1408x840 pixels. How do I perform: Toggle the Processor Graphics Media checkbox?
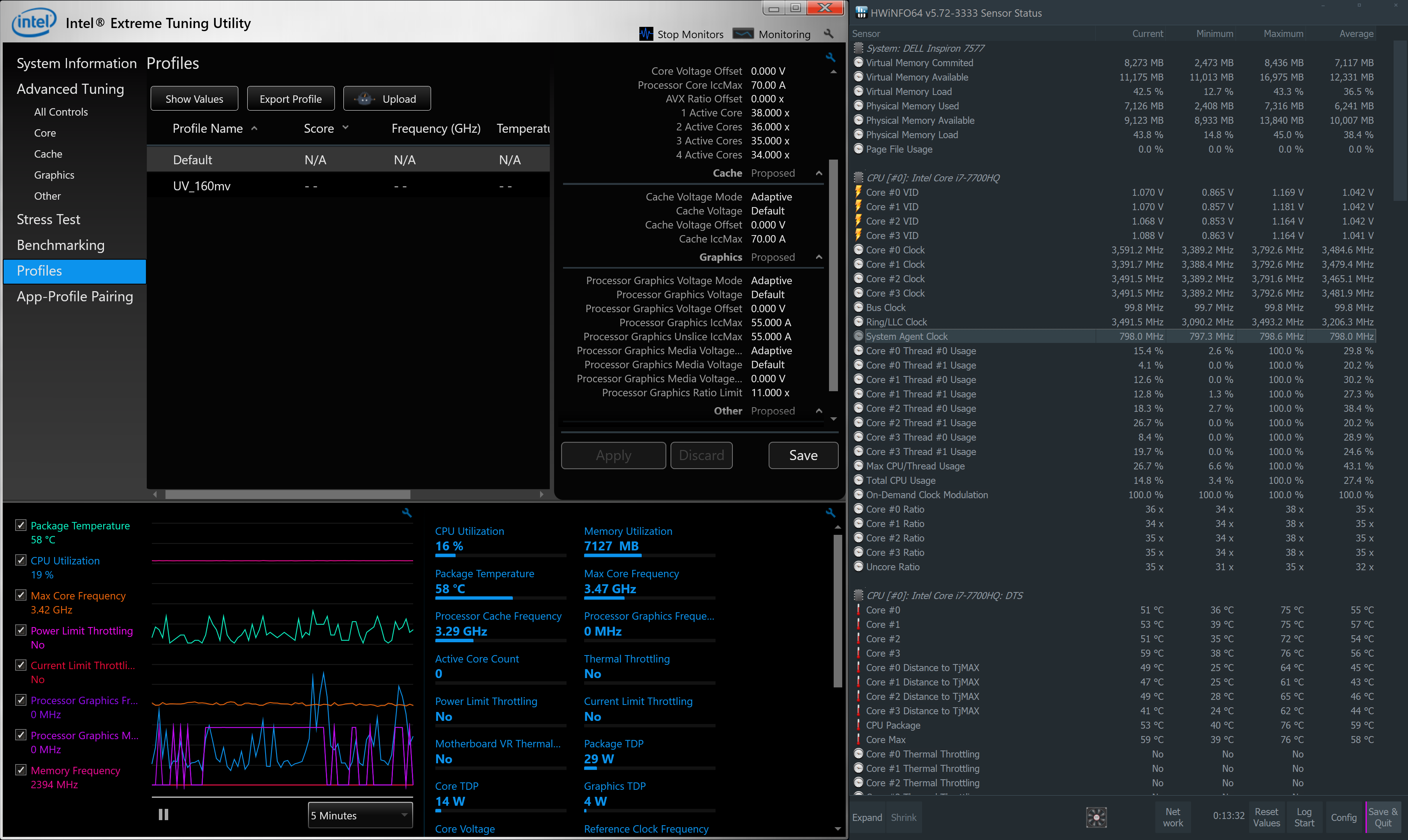tap(21, 735)
